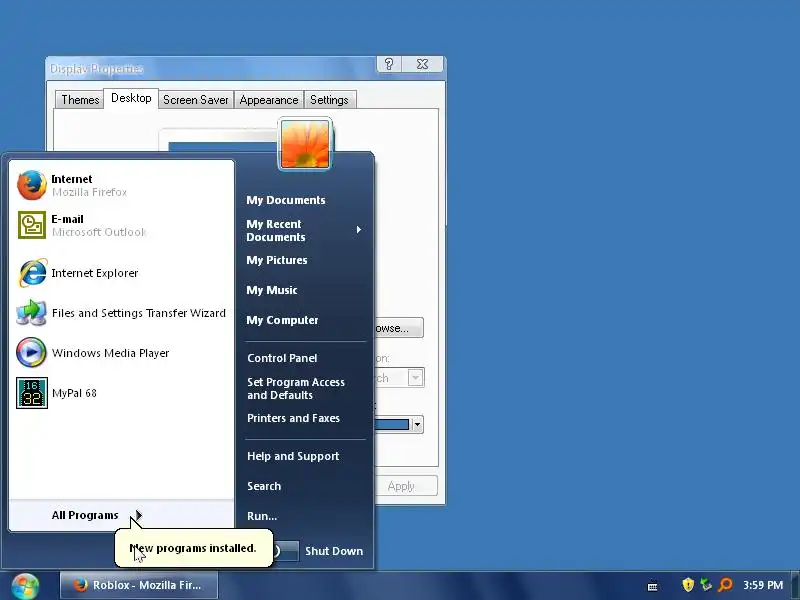Image resolution: width=800 pixels, height=600 pixels.
Task: Expand All Programs arrow
Action: coord(138,515)
